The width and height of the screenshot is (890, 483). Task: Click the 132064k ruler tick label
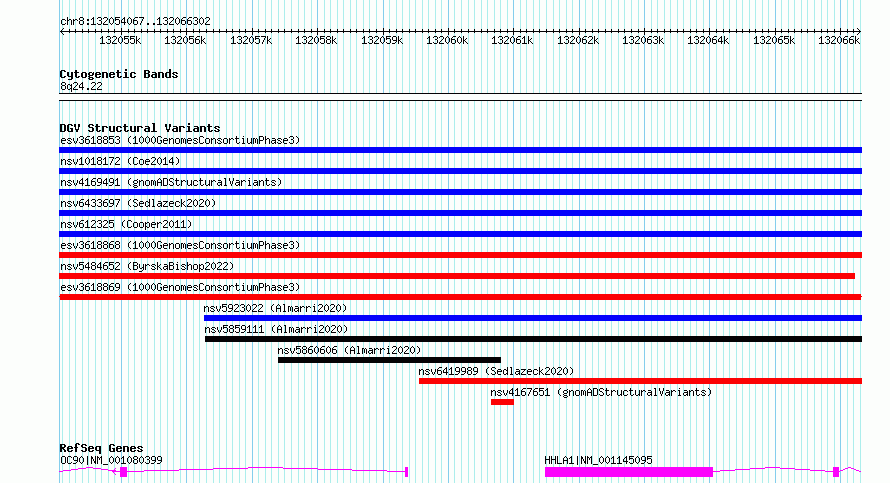(708, 40)
